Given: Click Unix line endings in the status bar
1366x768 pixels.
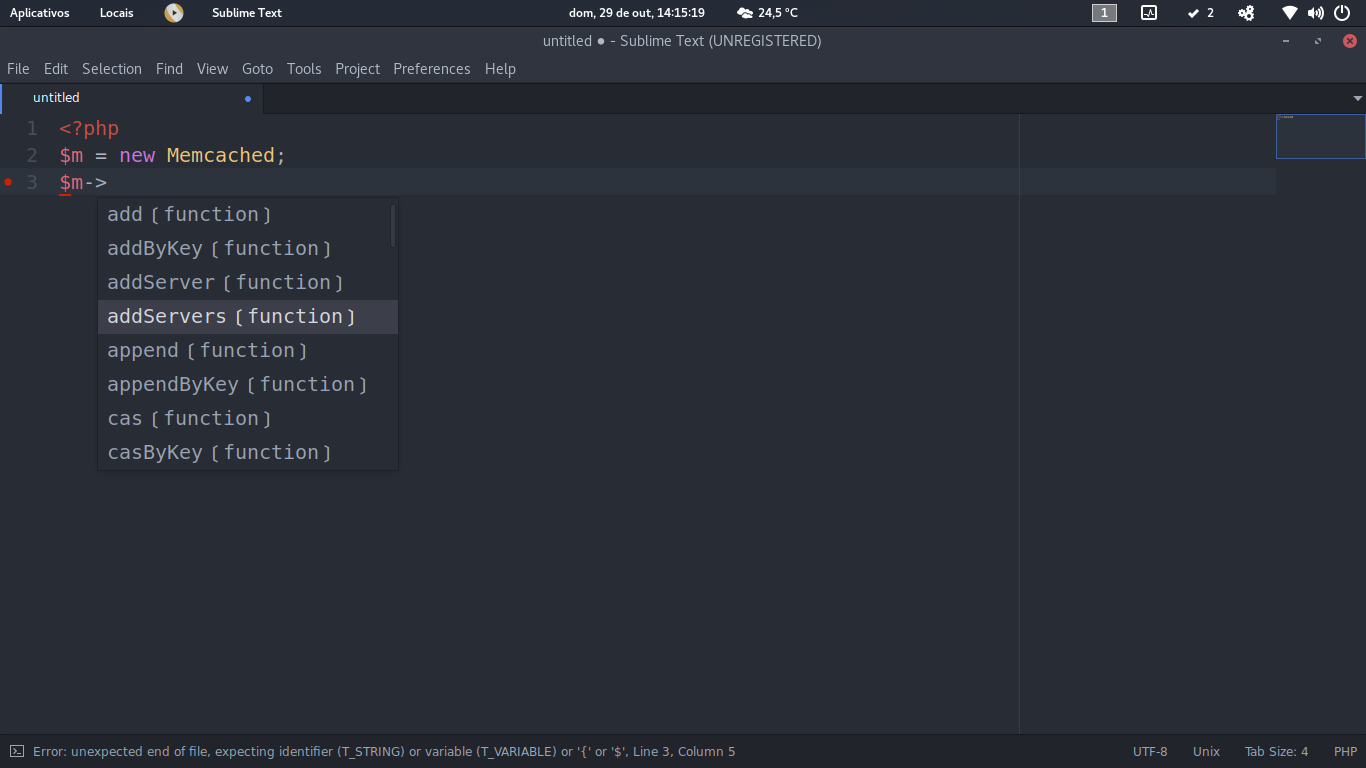Looking at the screenshot, I should 1206,751.
